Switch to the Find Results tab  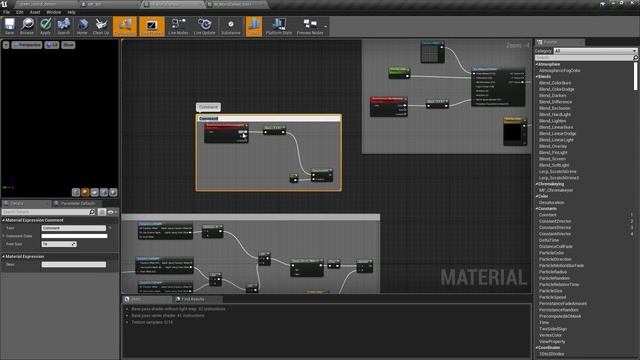192,299
